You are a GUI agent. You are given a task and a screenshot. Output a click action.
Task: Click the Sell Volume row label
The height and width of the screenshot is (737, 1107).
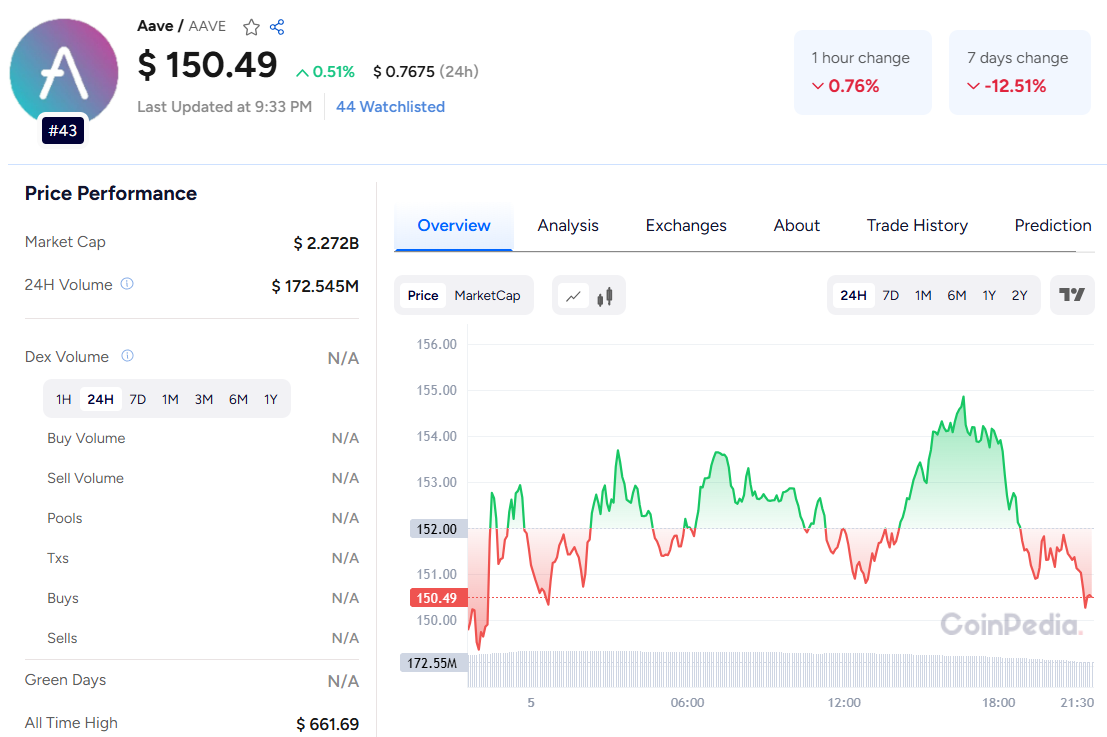85,479
